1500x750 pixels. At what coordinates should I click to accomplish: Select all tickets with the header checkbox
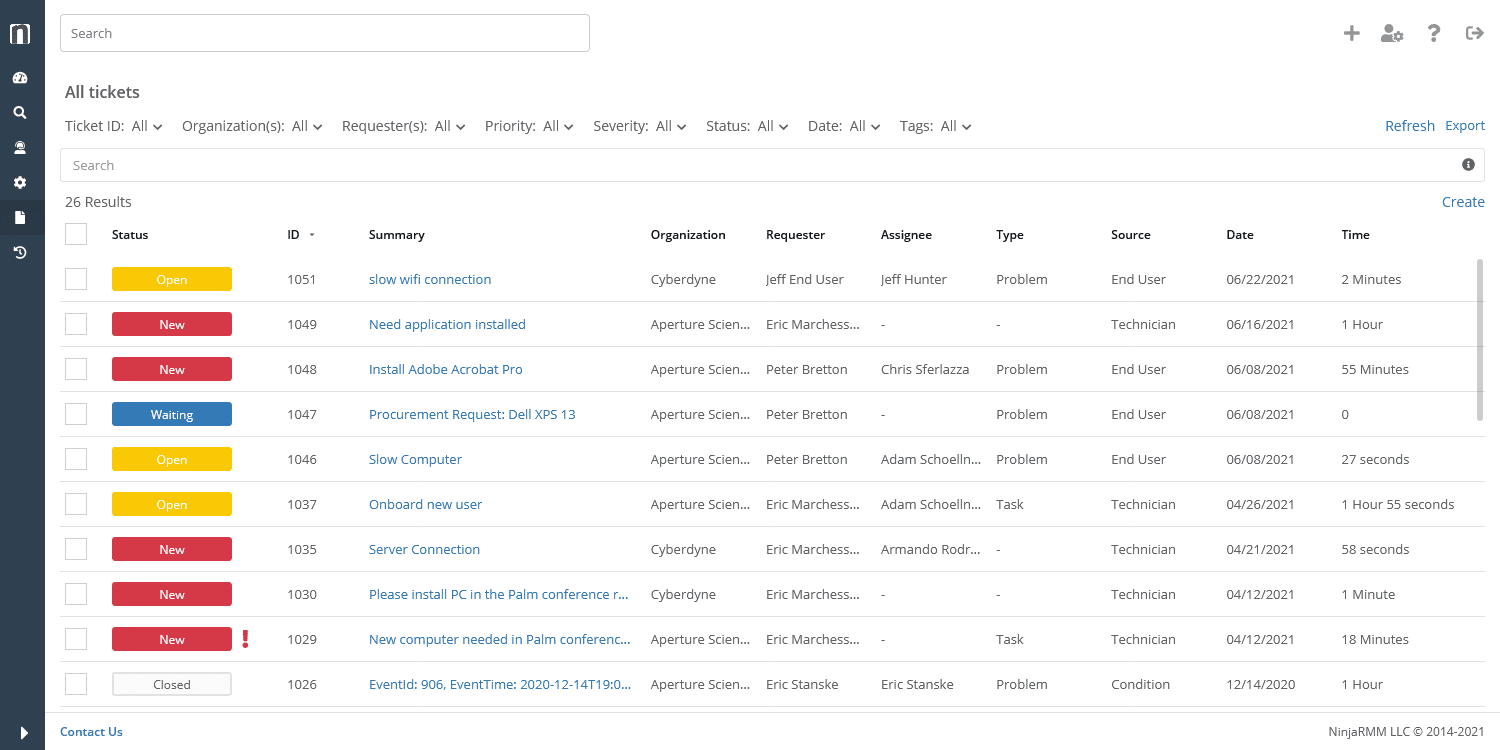click(76, 233)
